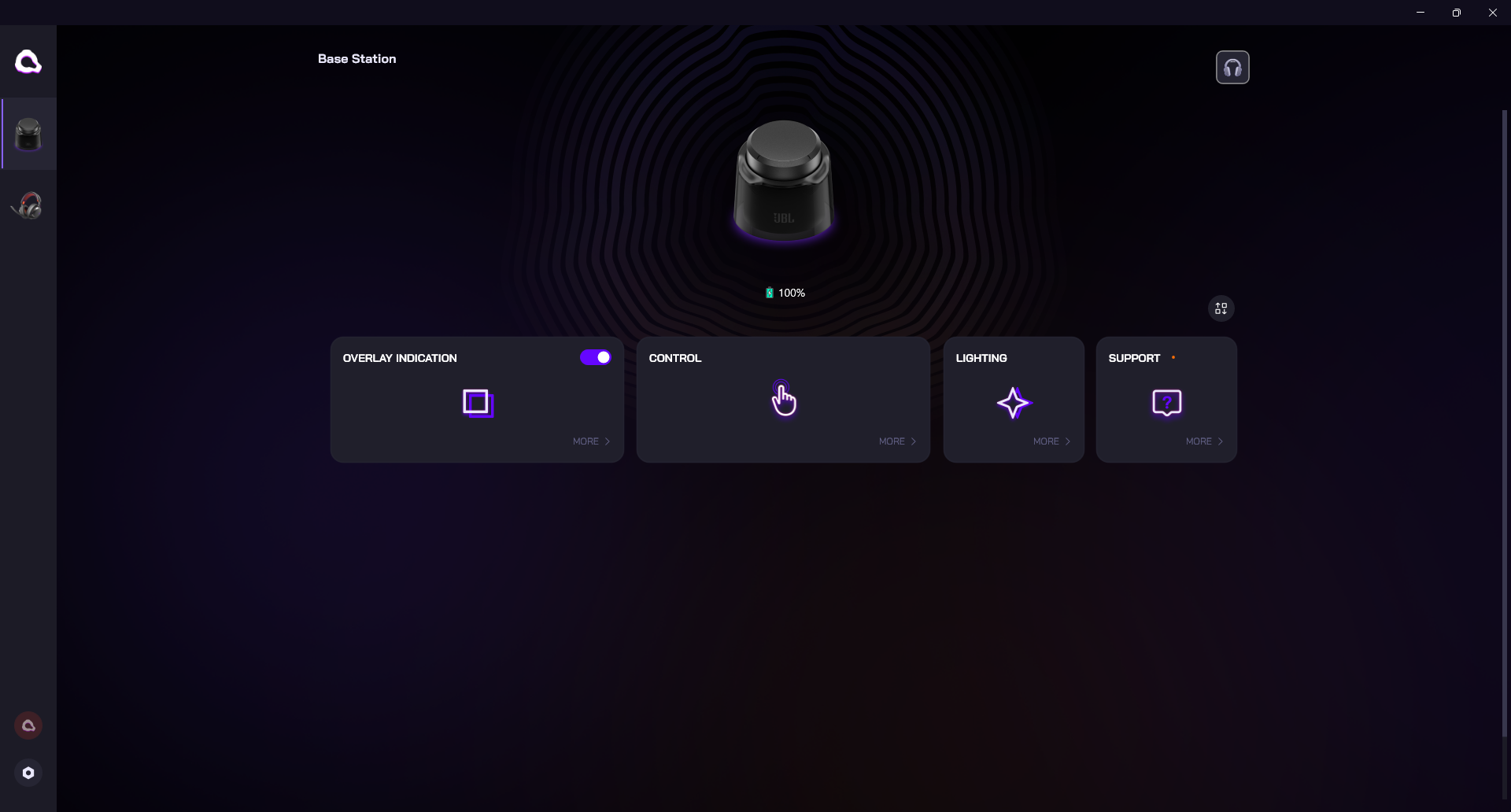The image size is (1511, 812).
Task: Open MORE in the Lighting card
Action: (1052, 441)
